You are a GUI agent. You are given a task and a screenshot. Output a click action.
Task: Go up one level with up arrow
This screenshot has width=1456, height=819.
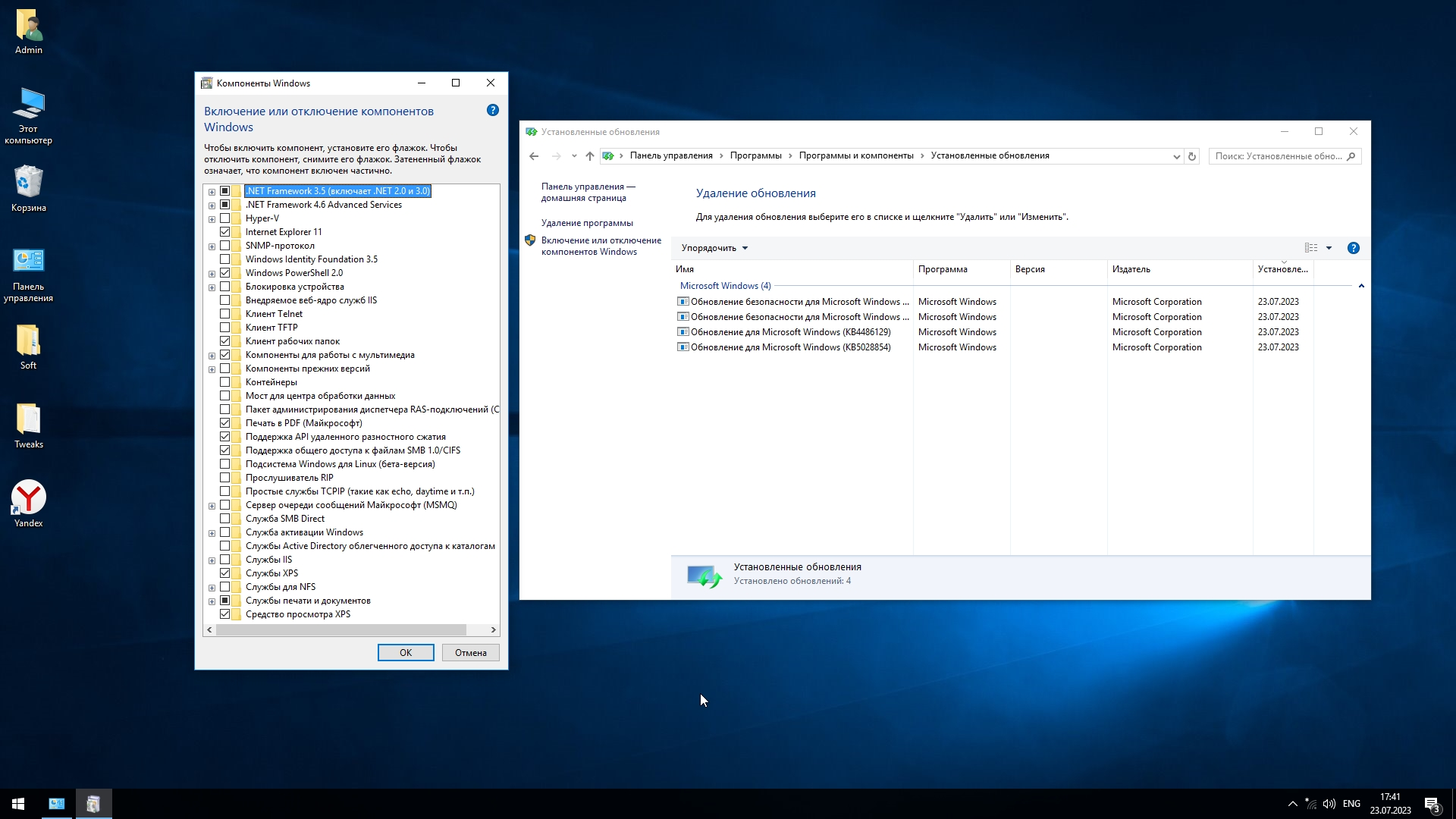[590, 156]
